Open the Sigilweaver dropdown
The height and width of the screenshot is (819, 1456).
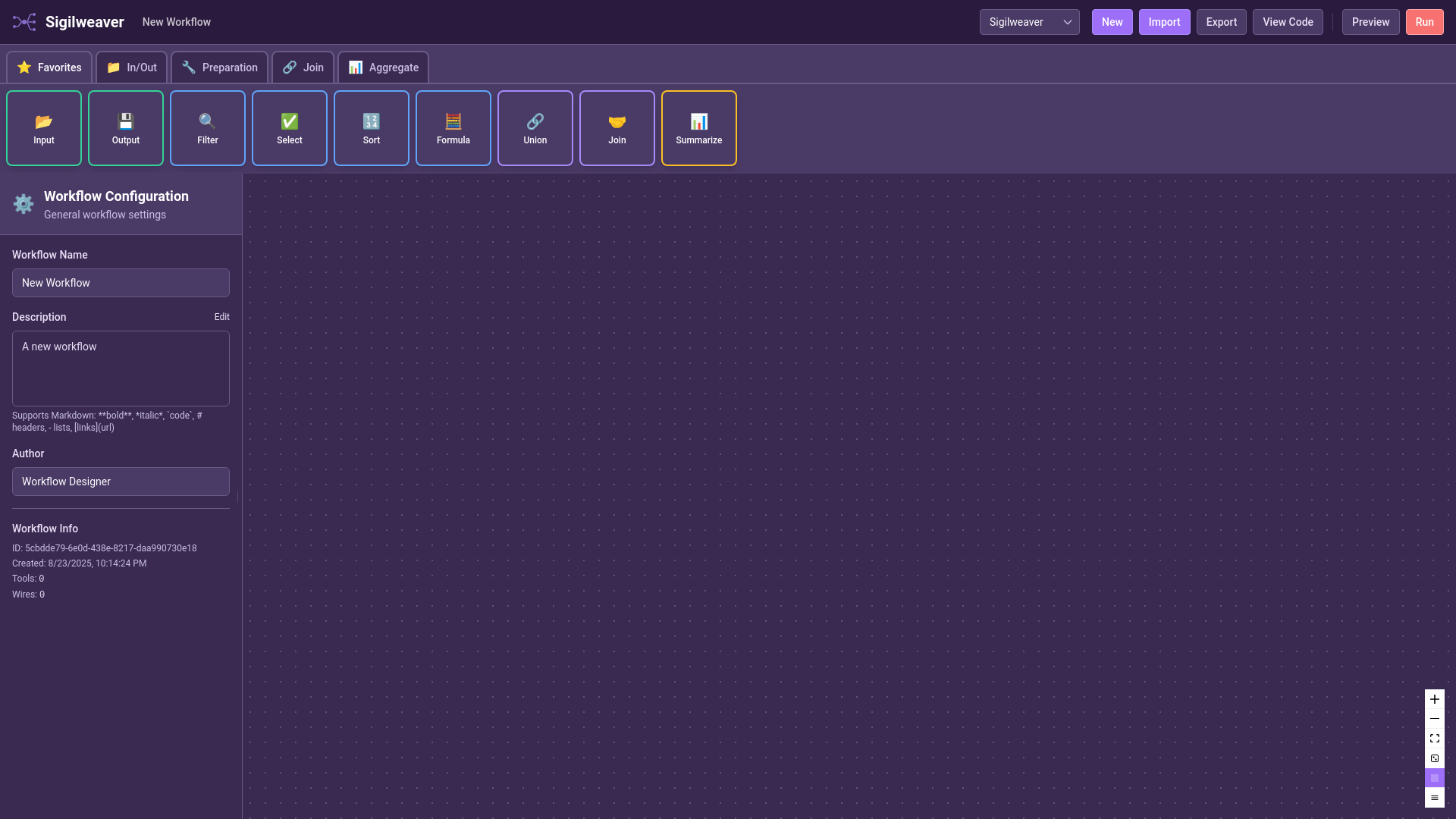pos(1029,22)
